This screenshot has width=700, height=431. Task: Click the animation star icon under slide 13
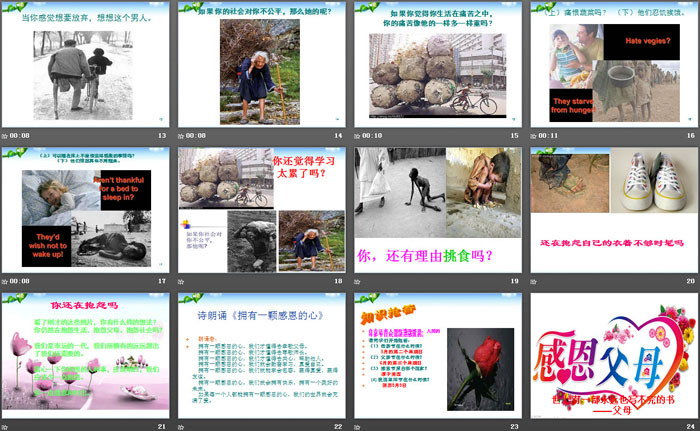point(4,136)
